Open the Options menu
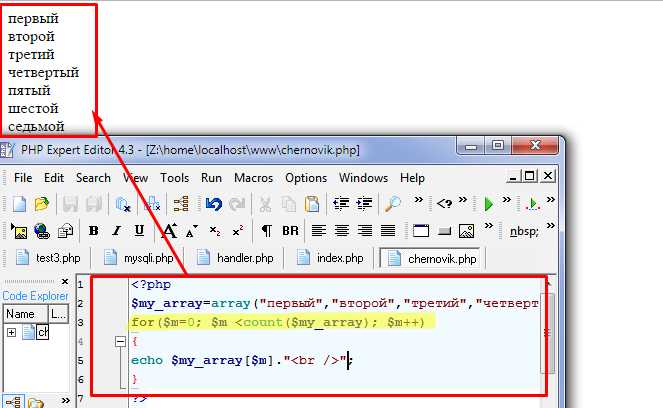This screenshot has width=663, height=408. [x=306, y=178]
